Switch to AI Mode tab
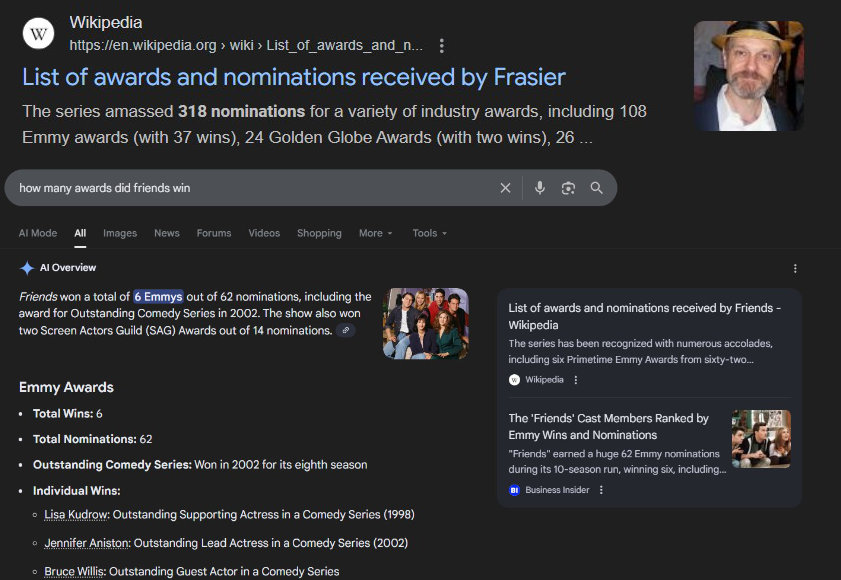This screenshot has height=580, width=841. click(x=38, y=233)
